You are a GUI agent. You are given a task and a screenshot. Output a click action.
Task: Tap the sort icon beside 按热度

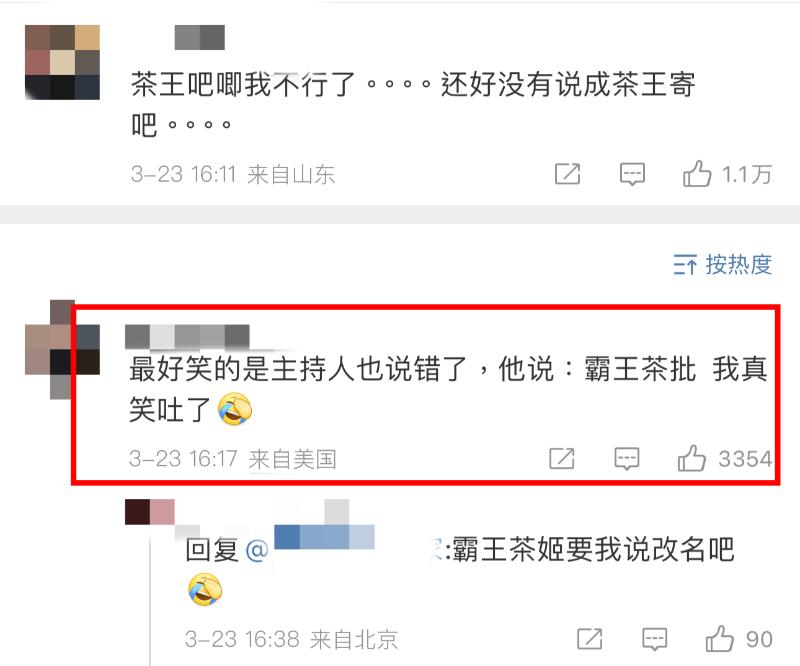pos(685,264)
